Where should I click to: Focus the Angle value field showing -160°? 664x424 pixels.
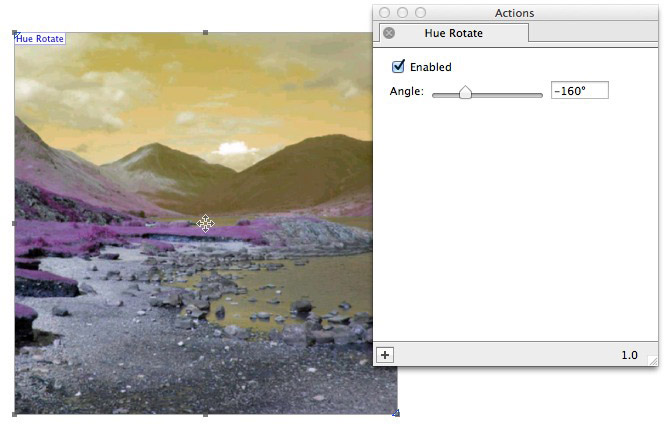580,91
